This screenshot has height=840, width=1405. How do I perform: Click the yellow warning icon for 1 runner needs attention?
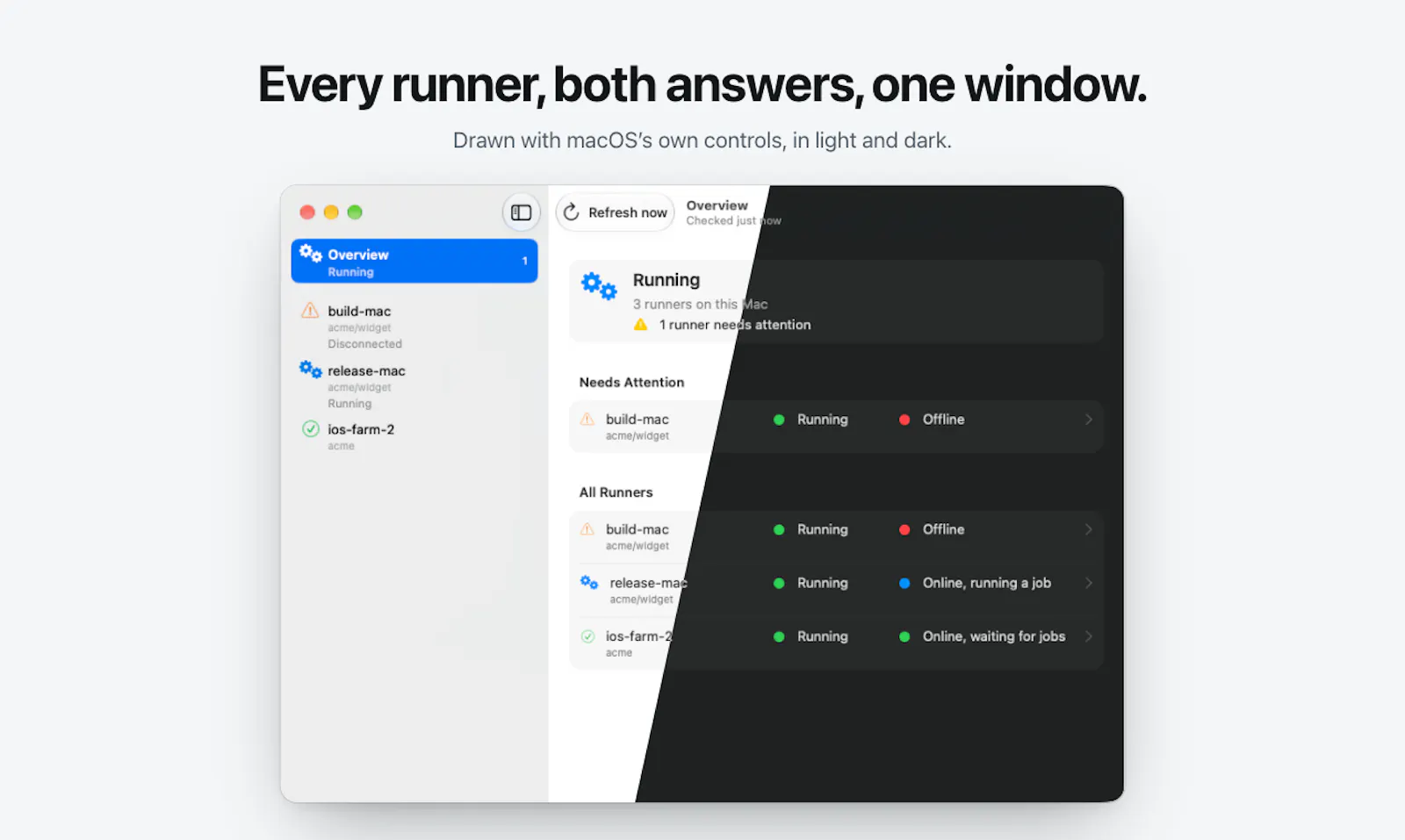click(641, 325)
